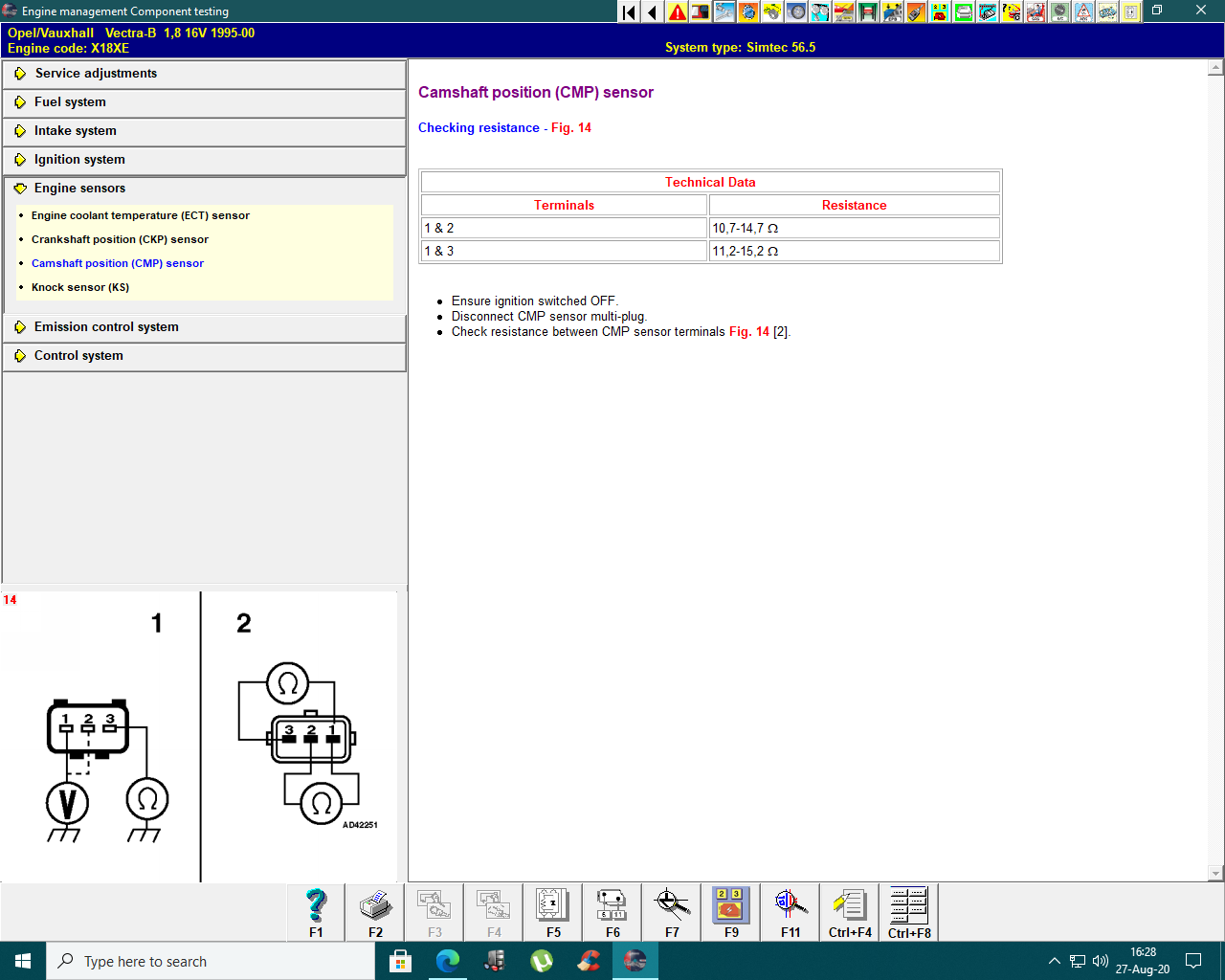The image size is (1225, 980).
Task: Expand the Control system section
Action: [205, 356]
